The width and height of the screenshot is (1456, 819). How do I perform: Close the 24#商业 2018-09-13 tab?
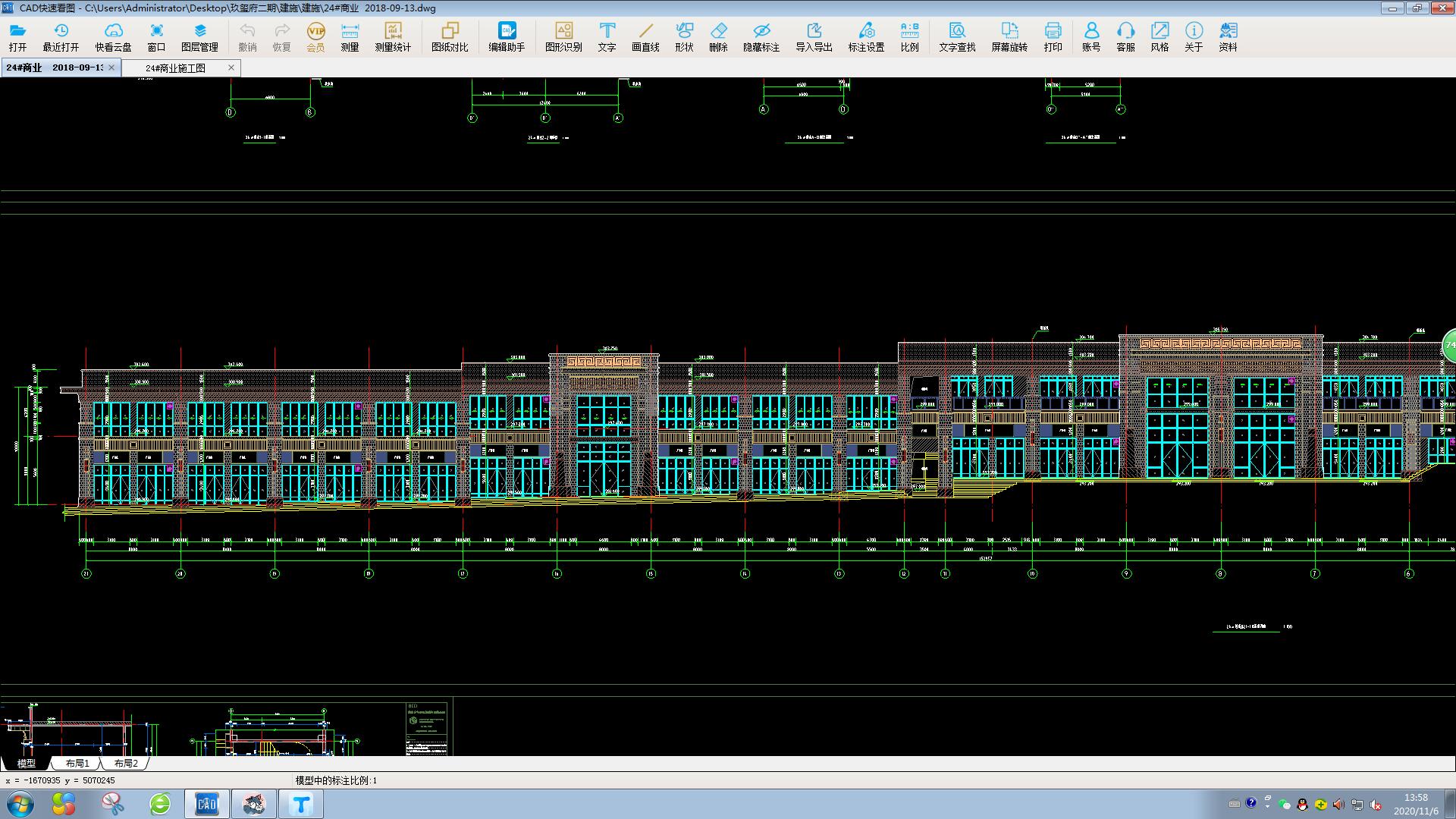pyautogui.click(x=111, y=67)
